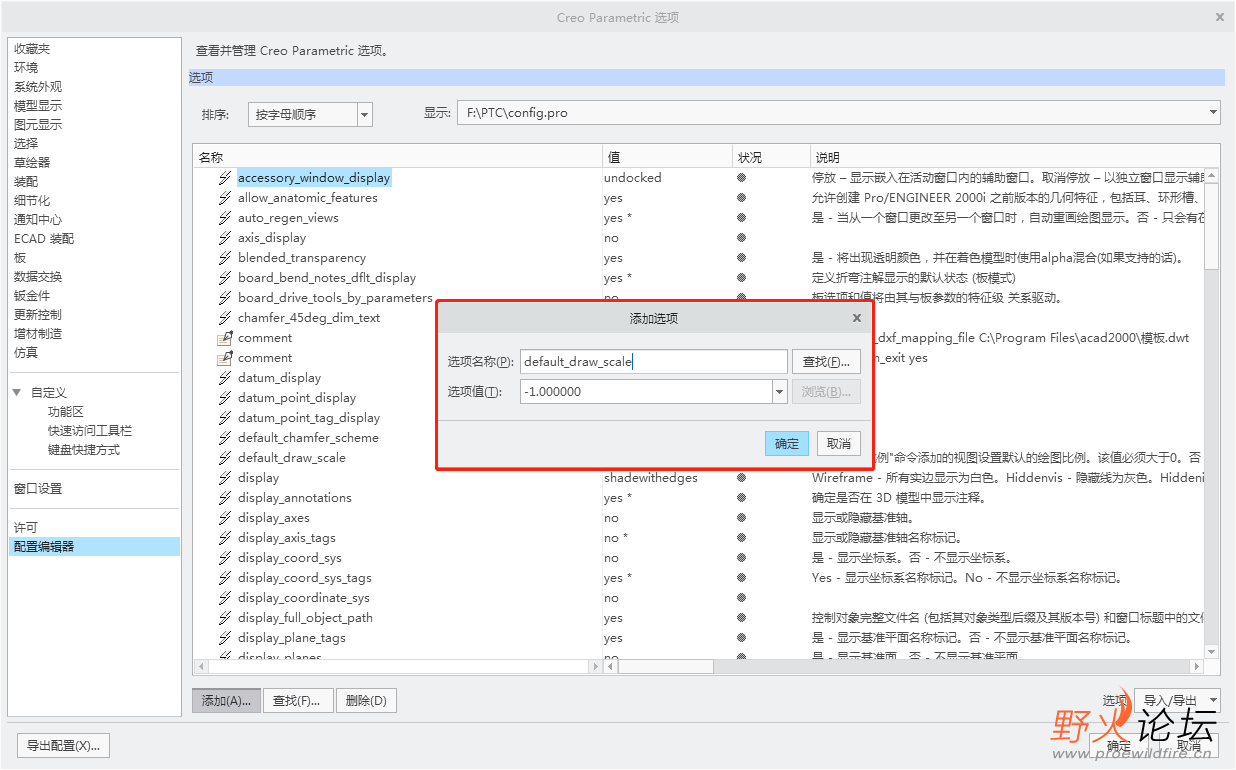This screenshot has height=770, width=1236.
Task: Click the 状况 column header
Action: point(771,158)
